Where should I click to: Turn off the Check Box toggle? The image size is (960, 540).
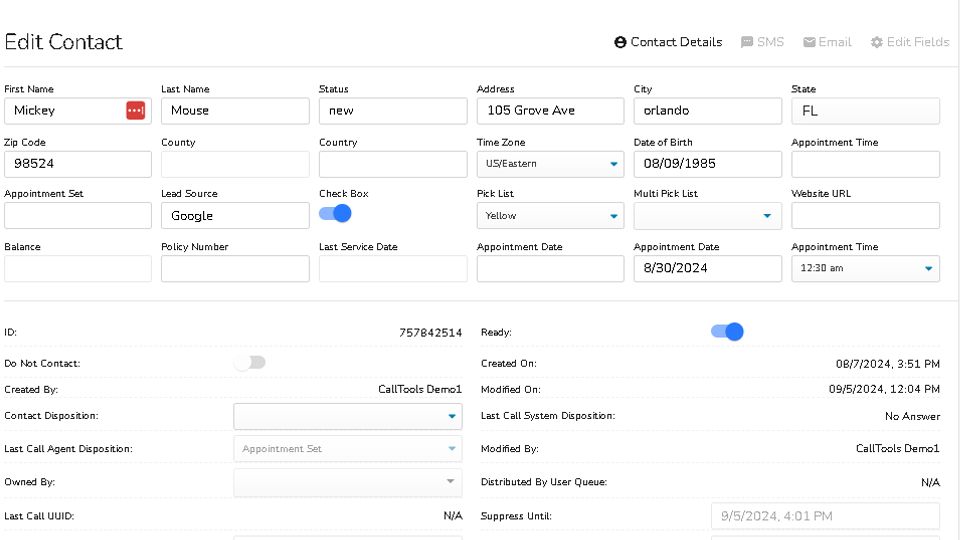(x=335, y=214)
